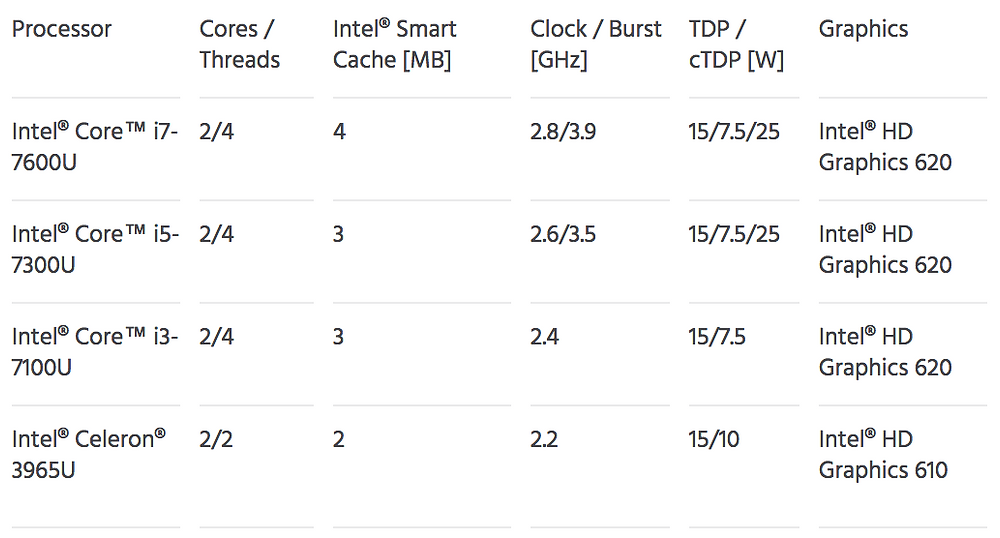Select the Intel HD Graphics 610 cell
Viewport: 1000px width, 538px height.
point(883,454)
